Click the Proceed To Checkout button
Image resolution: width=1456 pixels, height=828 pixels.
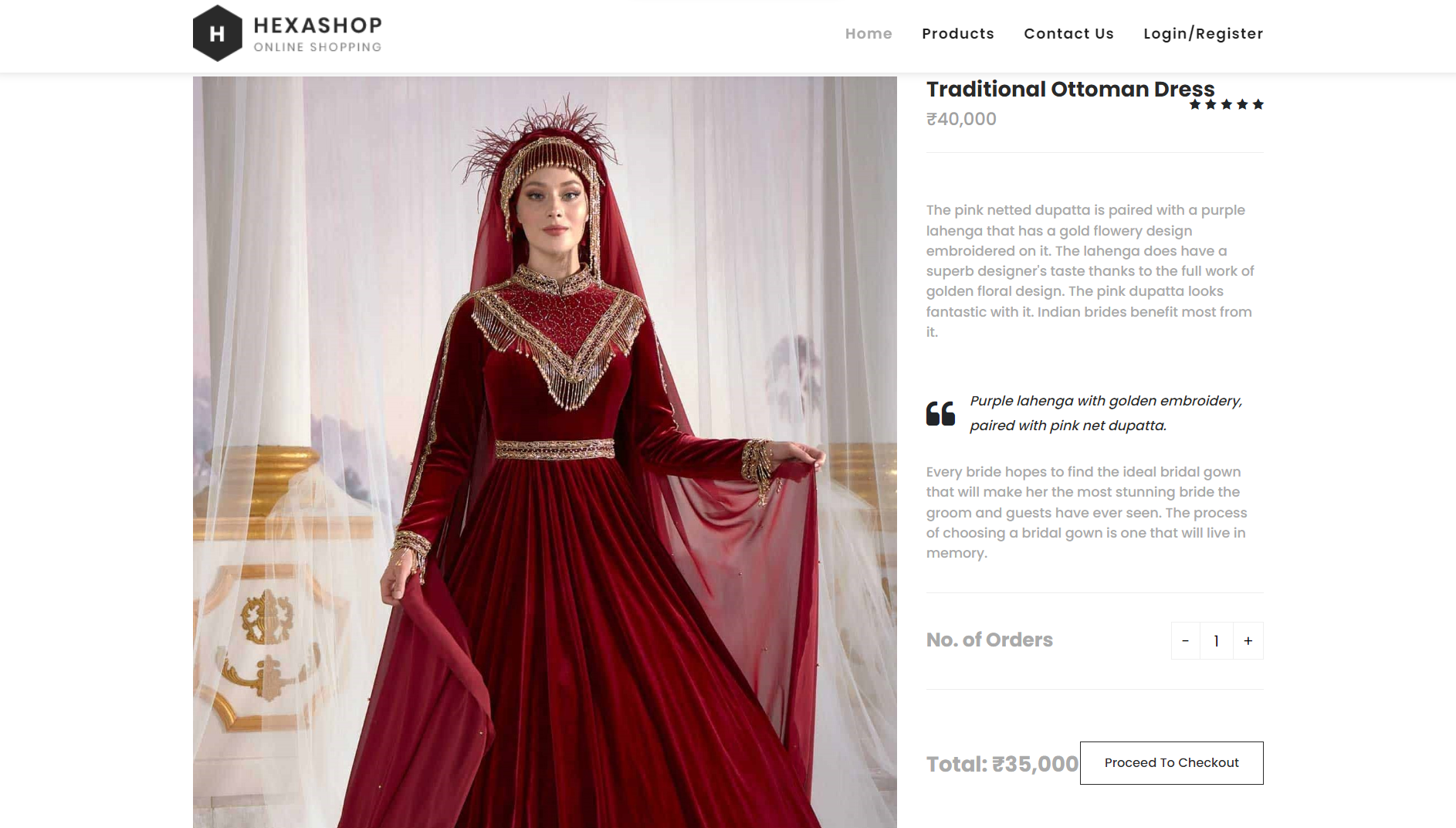coord(1172,763)
